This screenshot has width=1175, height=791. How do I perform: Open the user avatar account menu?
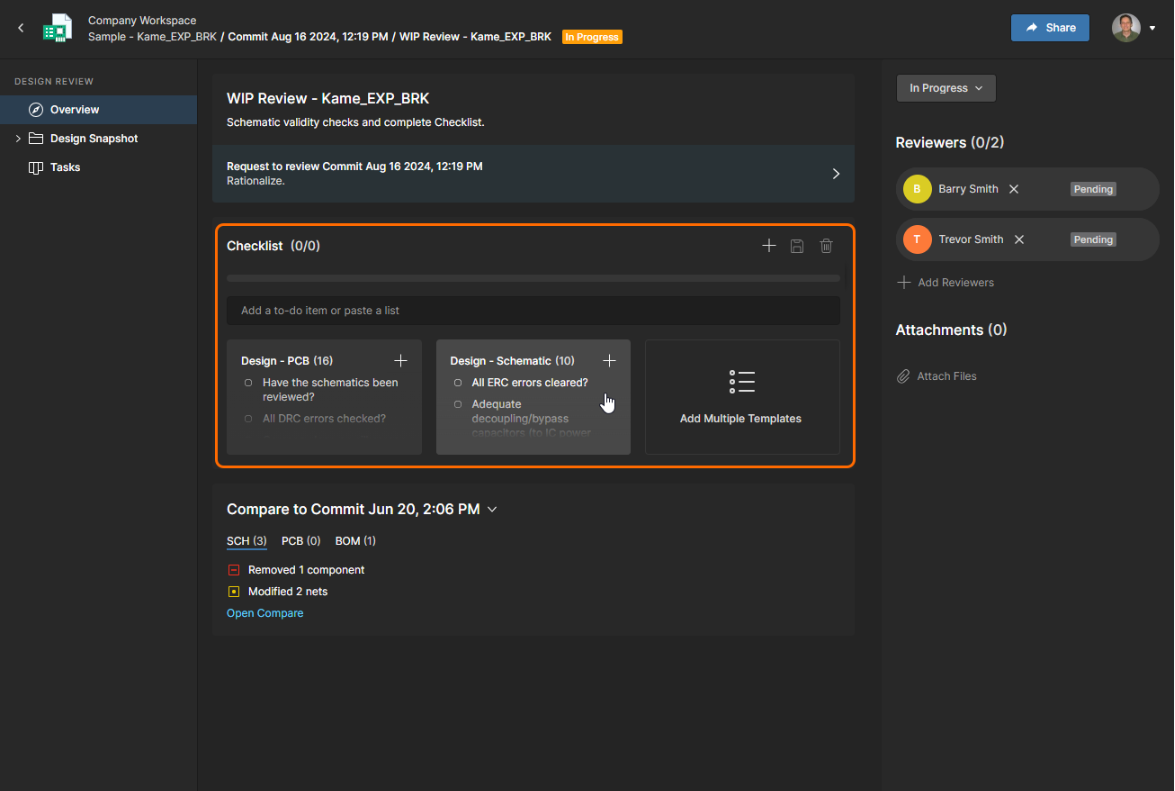point(1133,28)
